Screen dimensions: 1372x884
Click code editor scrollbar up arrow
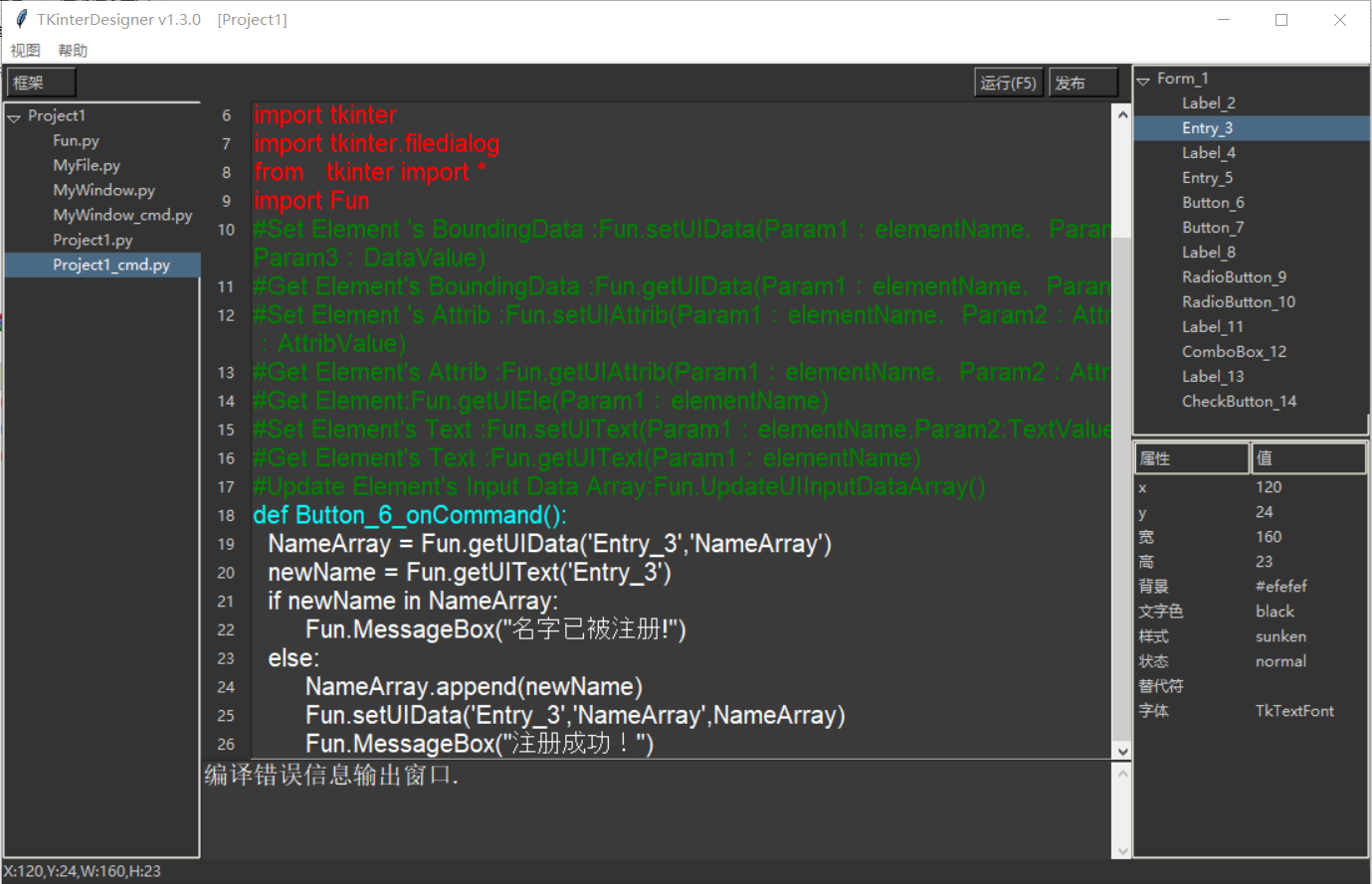coord(1122,114)
